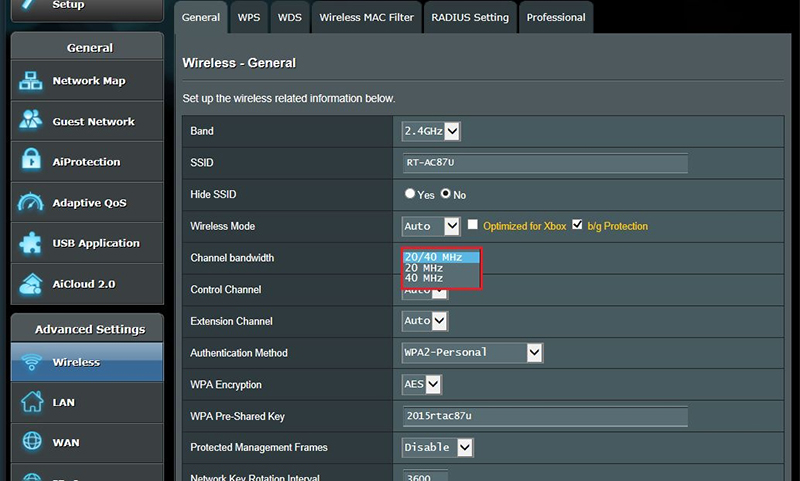Open the LAN menu label
Image resolution: width=800 pixels, height=481 pixels.
pos(63,402)
